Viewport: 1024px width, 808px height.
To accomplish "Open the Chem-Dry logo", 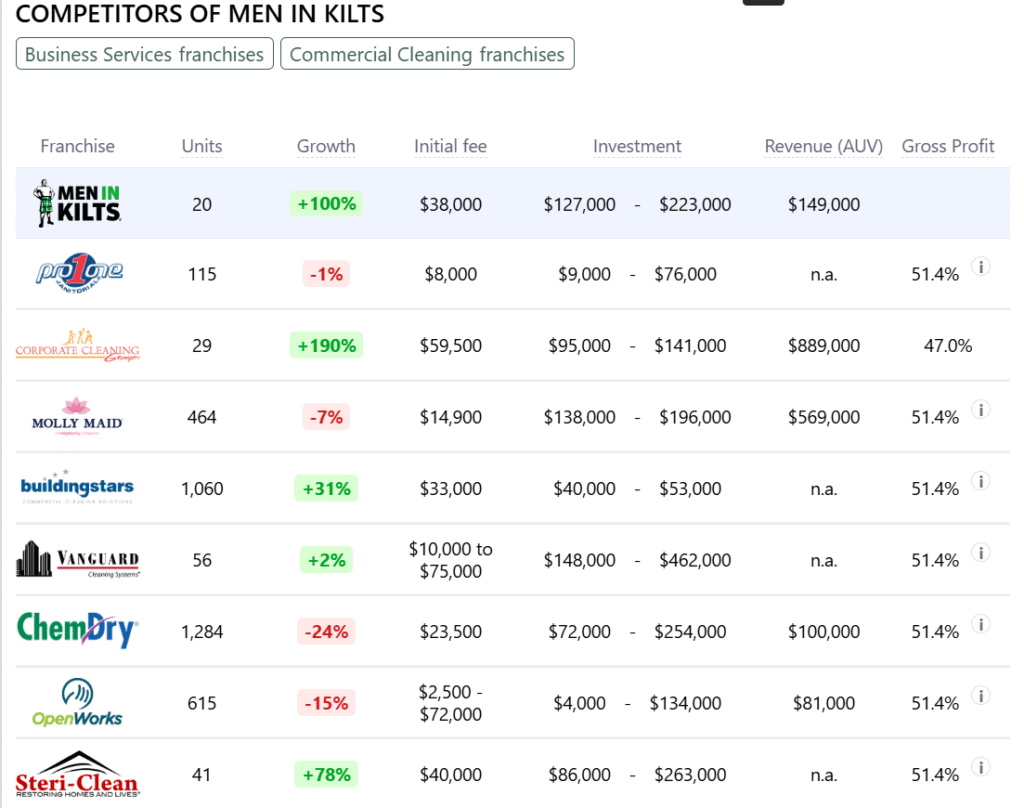I will coord(77,630).
